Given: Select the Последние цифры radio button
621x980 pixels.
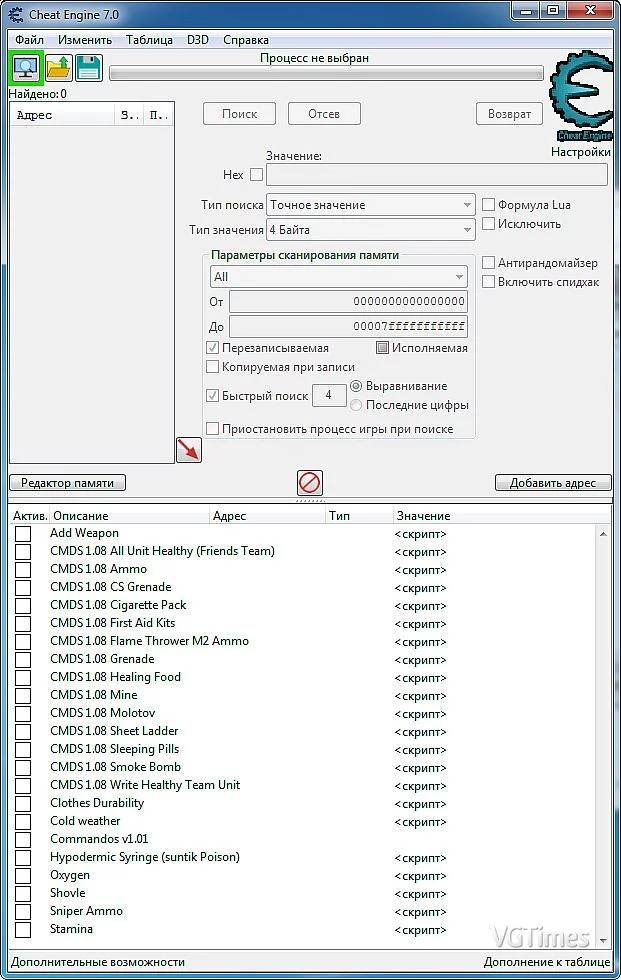Looking at the screenshot, I should [x=356, y=404].
